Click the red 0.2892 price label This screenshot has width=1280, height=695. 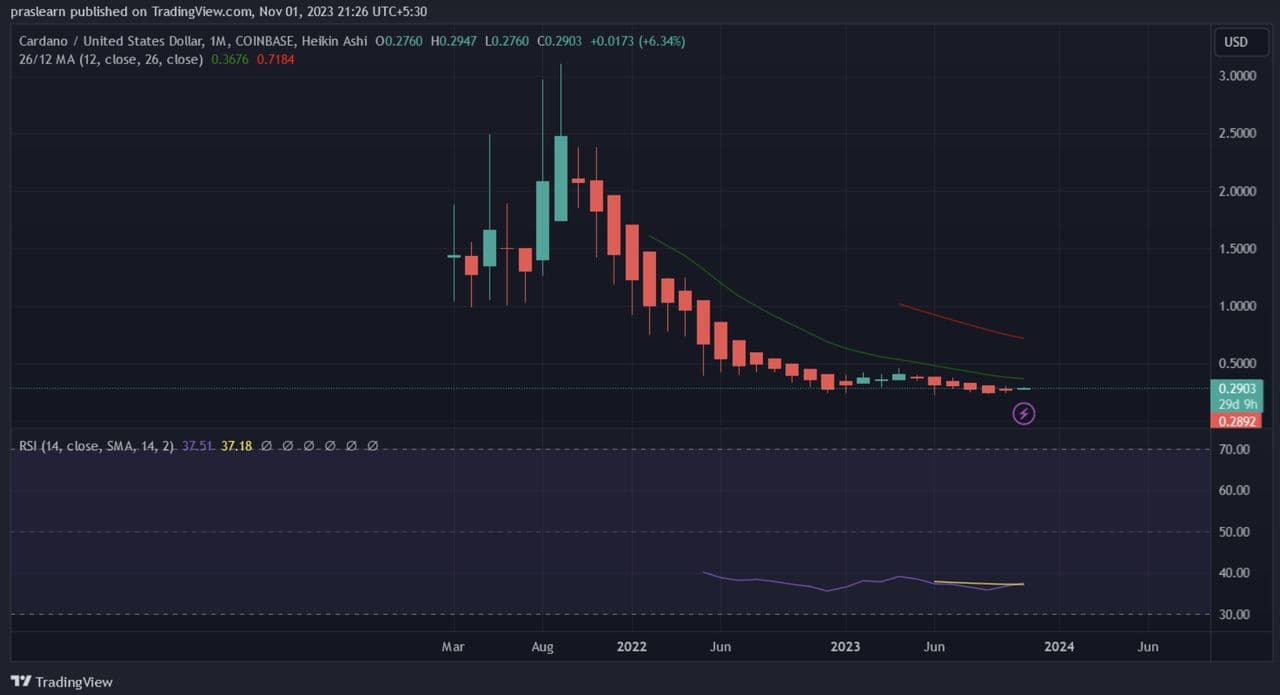coord(1236,421)
